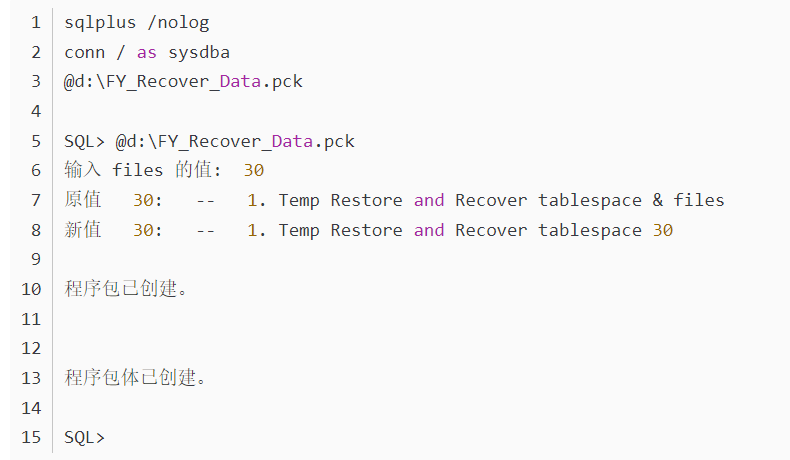Click the final 'SQL>' prompt on line 15
The height and width of the screenshot is (460, 790).
pyautogui.click(x=84, y=437)
